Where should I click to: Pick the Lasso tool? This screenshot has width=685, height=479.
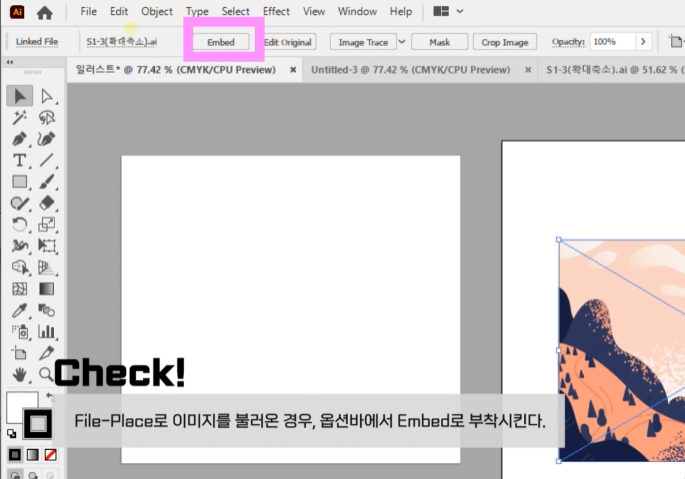point(47,118)
